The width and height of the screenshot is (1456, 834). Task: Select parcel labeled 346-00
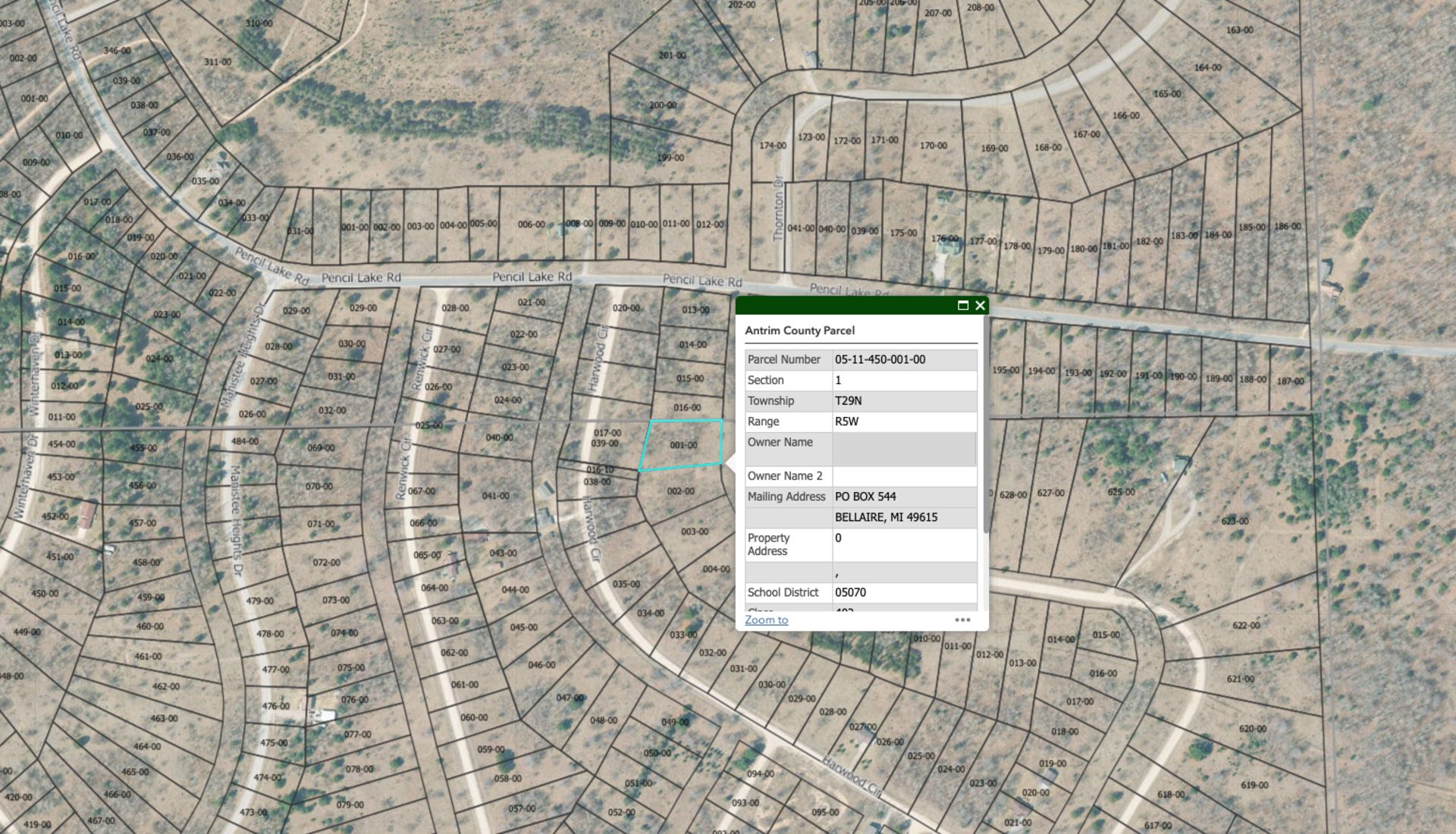pyautogui.click(x=117, y=51)
